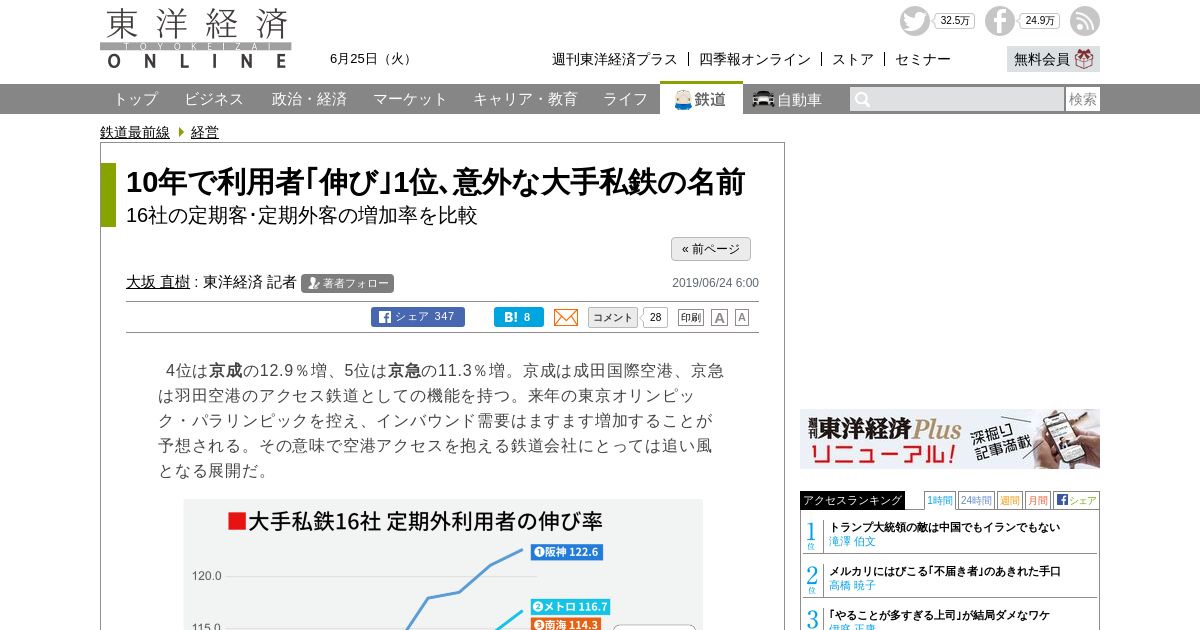Share article via Facebook シェア 347 button

point(418,317)
